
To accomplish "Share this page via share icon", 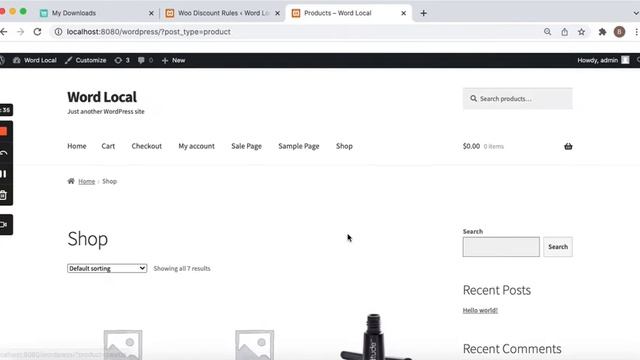I will (x=564, y=32).
